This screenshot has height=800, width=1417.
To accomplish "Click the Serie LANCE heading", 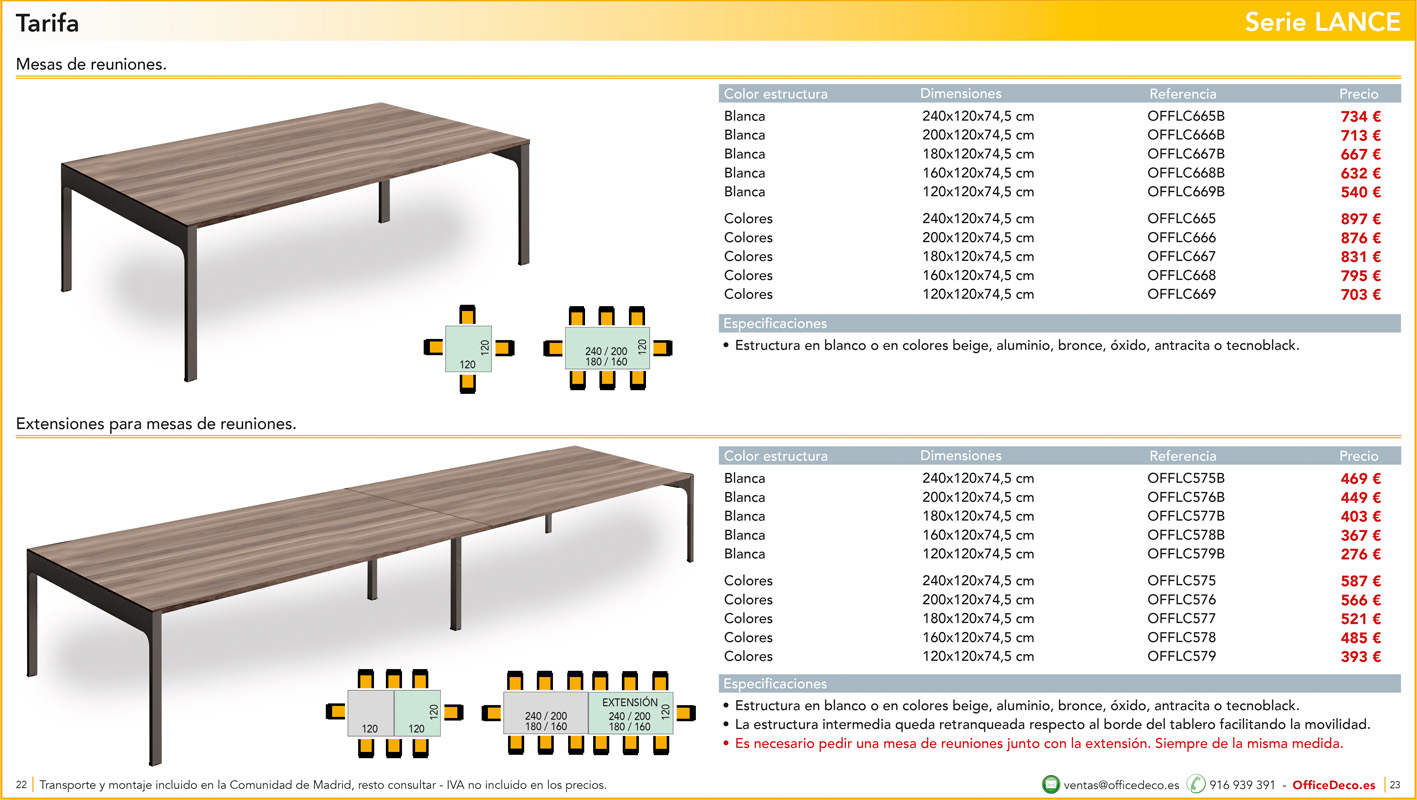I will (x=1322, y=22).
